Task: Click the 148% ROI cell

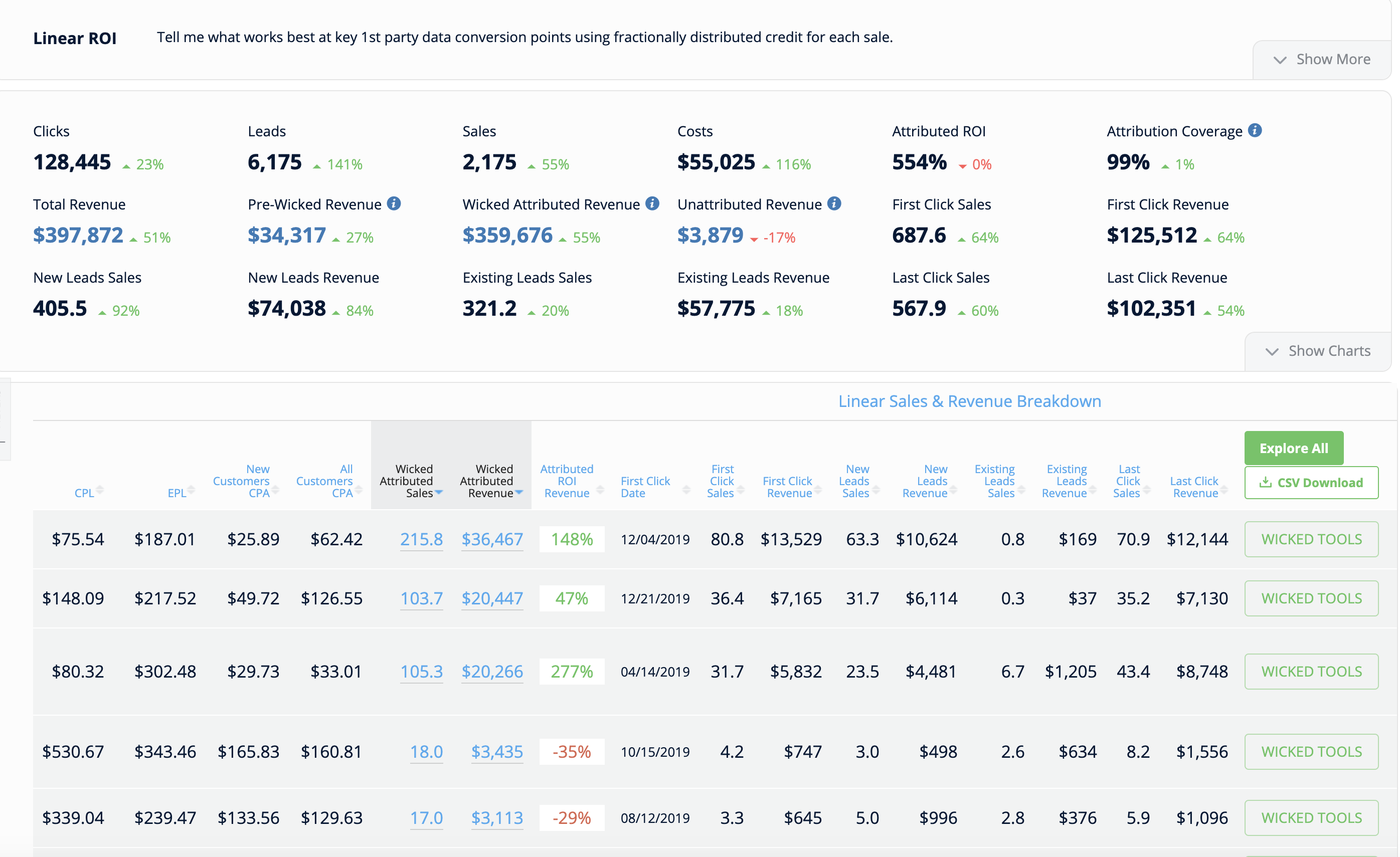Action: [x=572, y=539]
